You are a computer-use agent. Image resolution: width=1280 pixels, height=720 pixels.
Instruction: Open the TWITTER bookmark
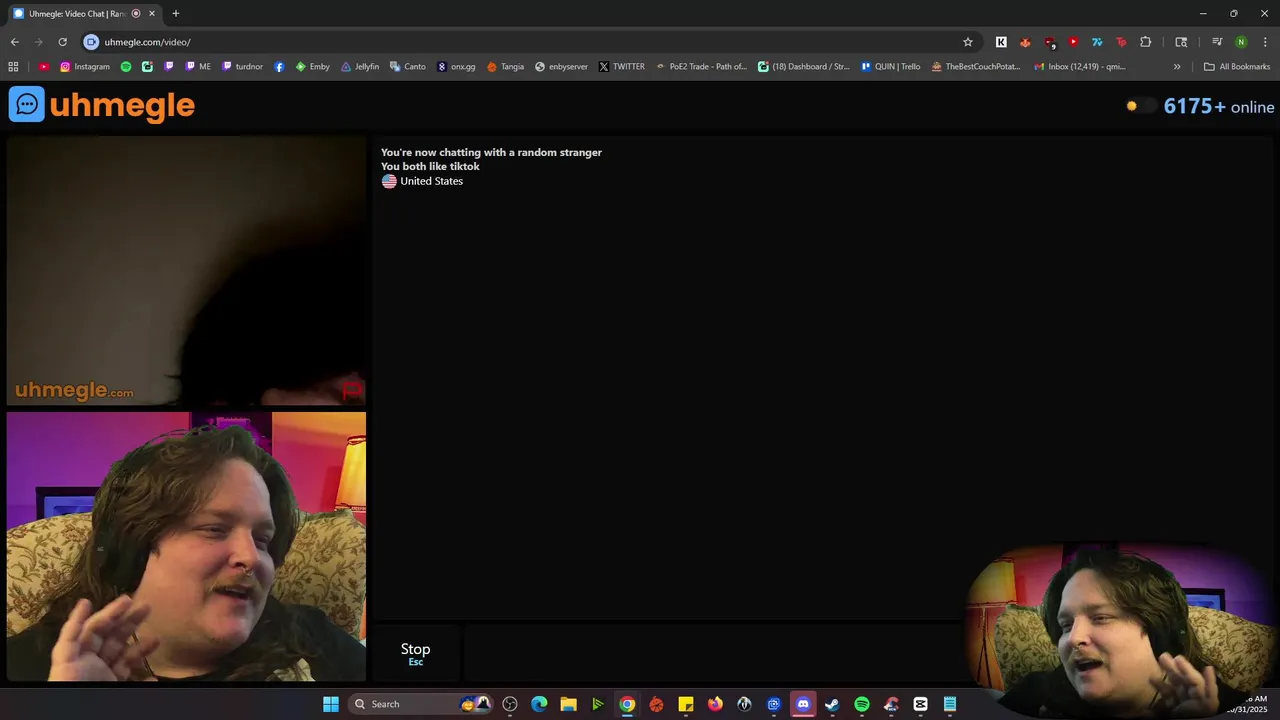(621, 67)
